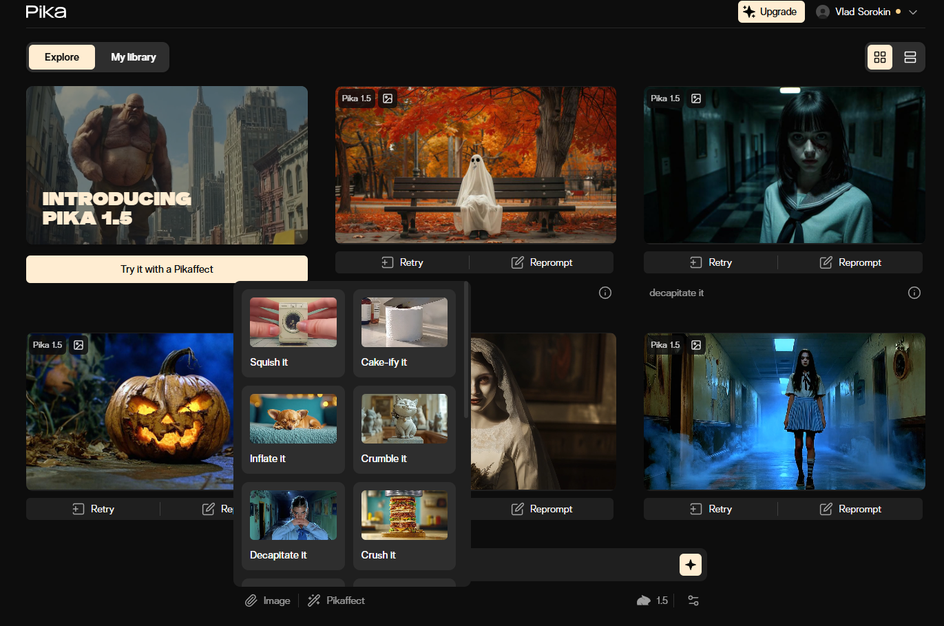This screenshot has width=944, height=626.
Task: Open the girl in dark hallway close-up video
Action: point(784,165)
